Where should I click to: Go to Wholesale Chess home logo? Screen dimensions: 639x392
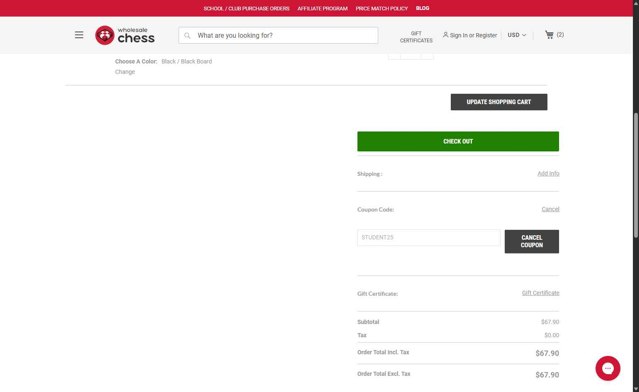[125, 35]
